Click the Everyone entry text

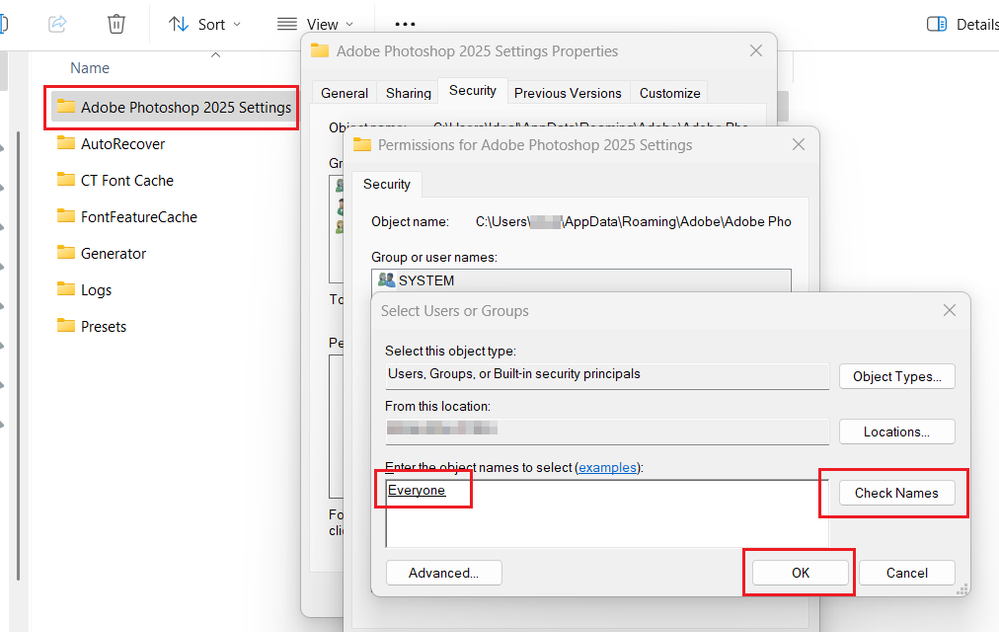click(417, 491)
